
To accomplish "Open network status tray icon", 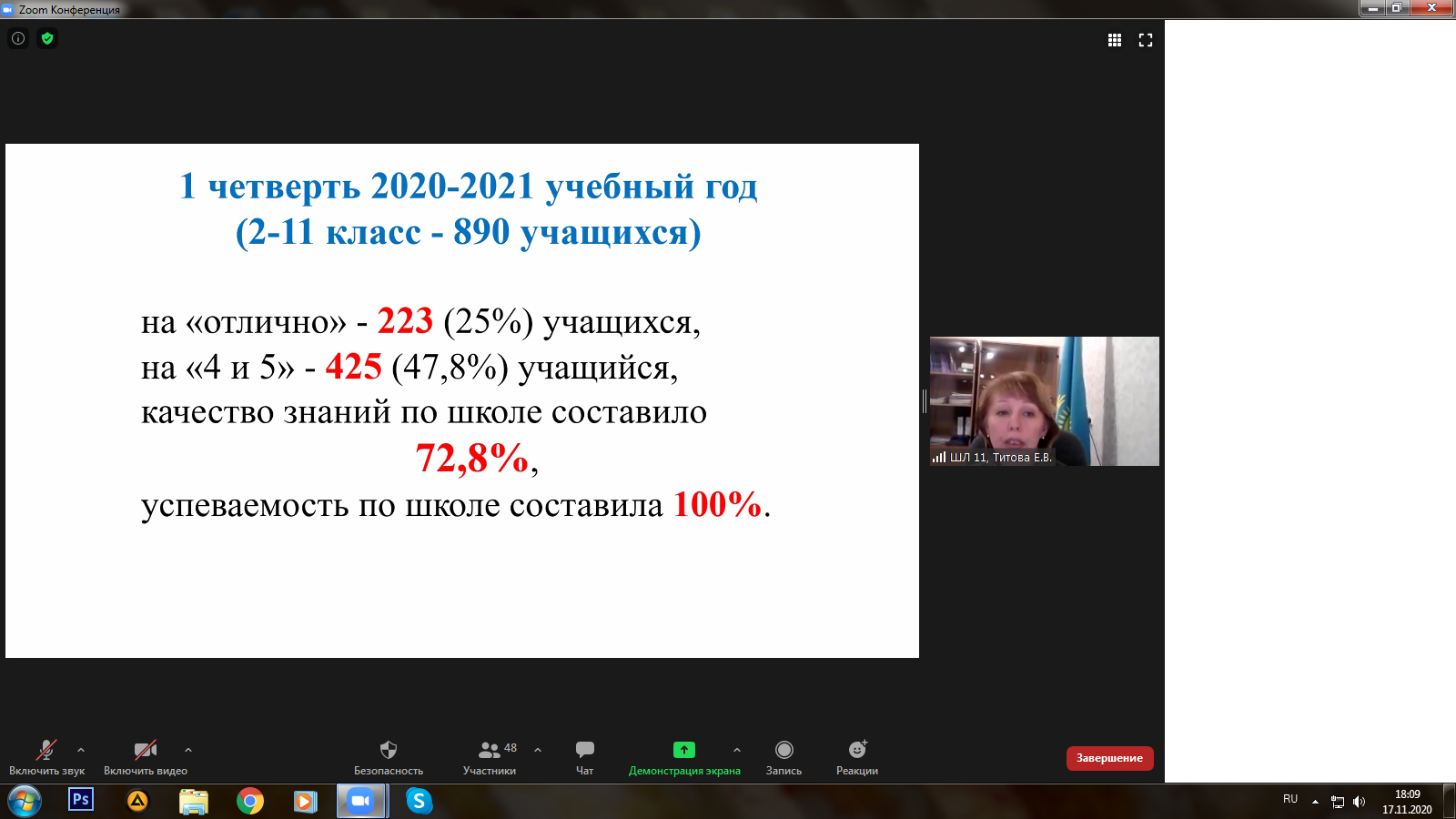I will pos(1338,802).
